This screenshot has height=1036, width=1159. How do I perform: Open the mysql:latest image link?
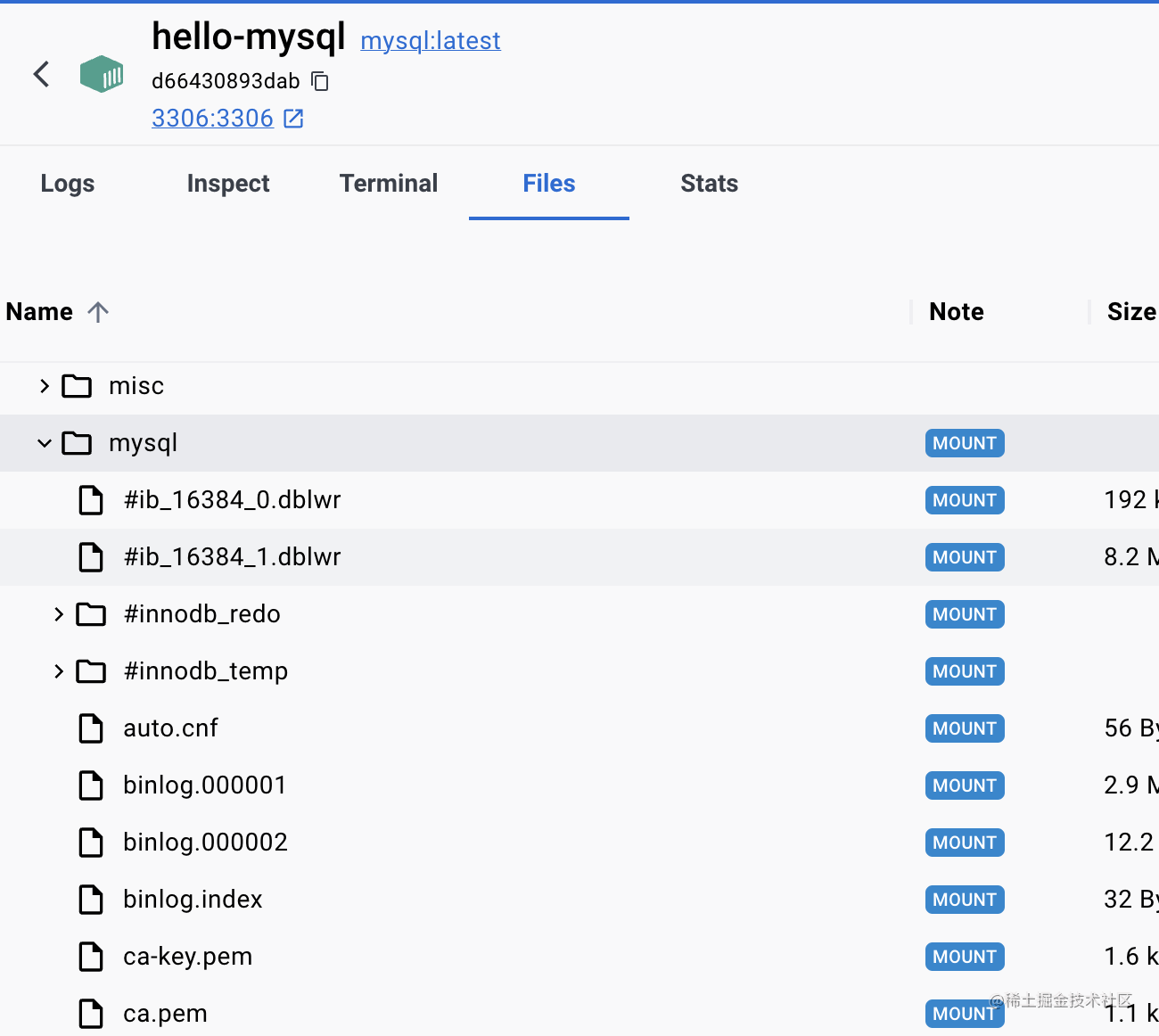(x=431, y=41)
